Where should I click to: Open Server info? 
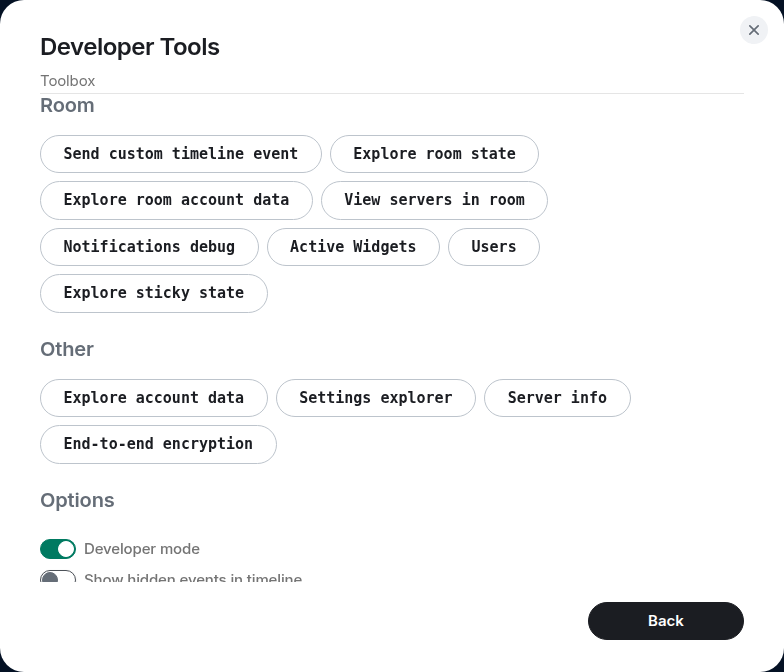pyautogui.click(x=557, y=398)
